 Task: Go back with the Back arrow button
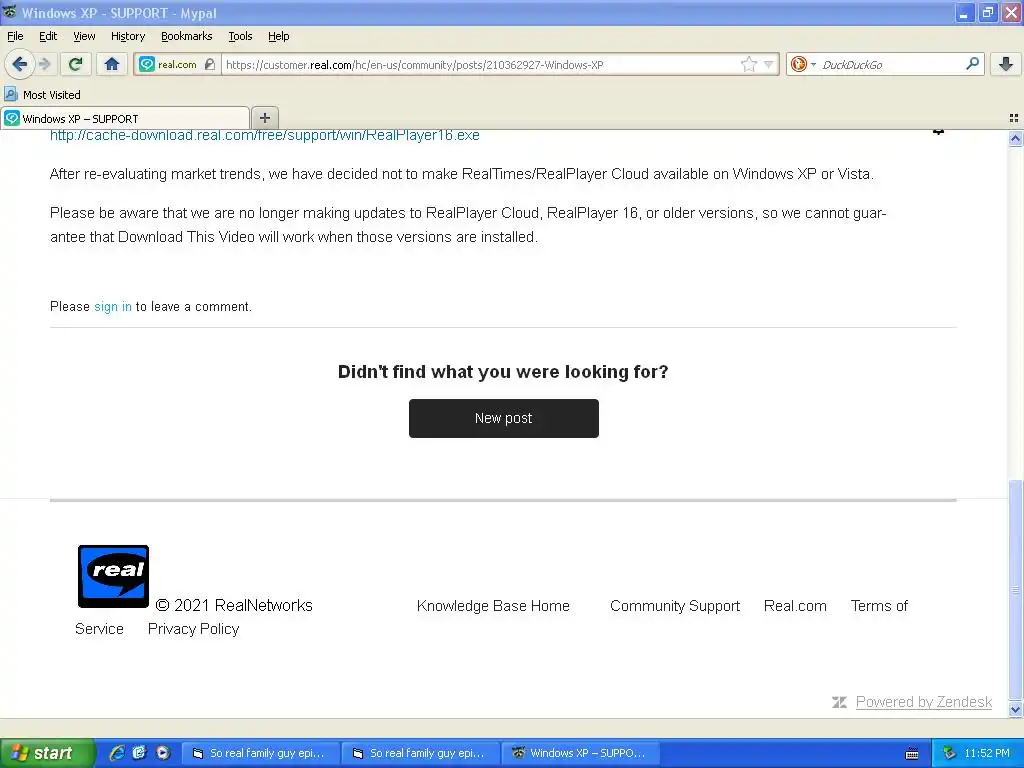pyautogui.click(x=20, y=64)
